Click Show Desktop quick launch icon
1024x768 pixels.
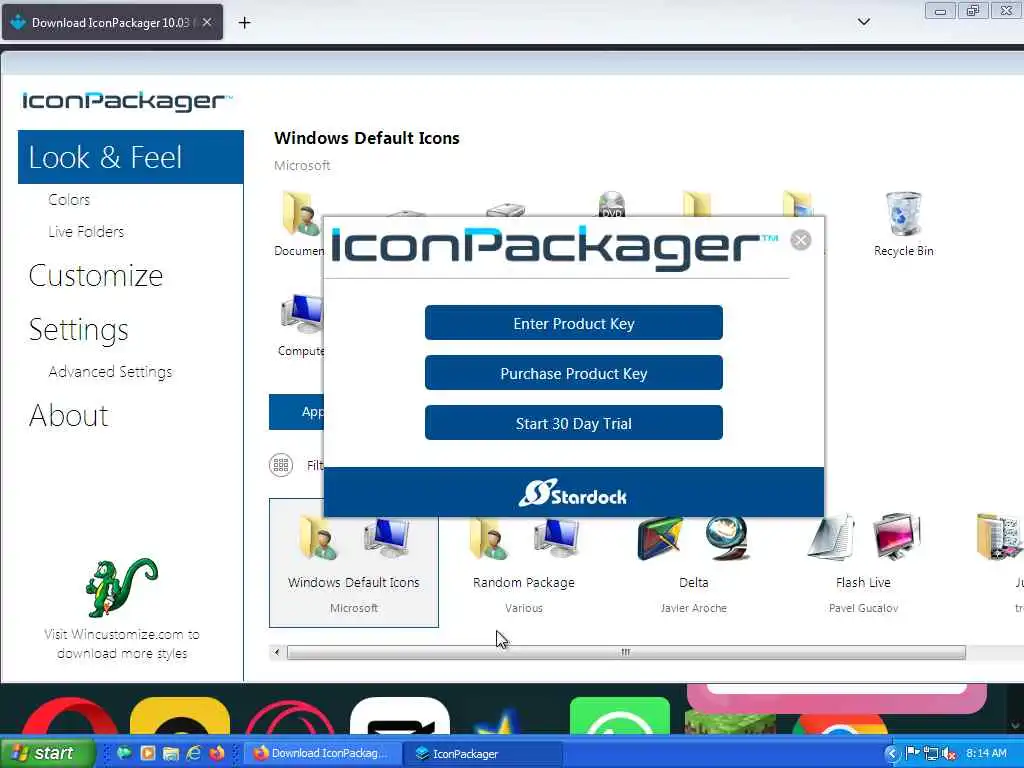[124, 753]
